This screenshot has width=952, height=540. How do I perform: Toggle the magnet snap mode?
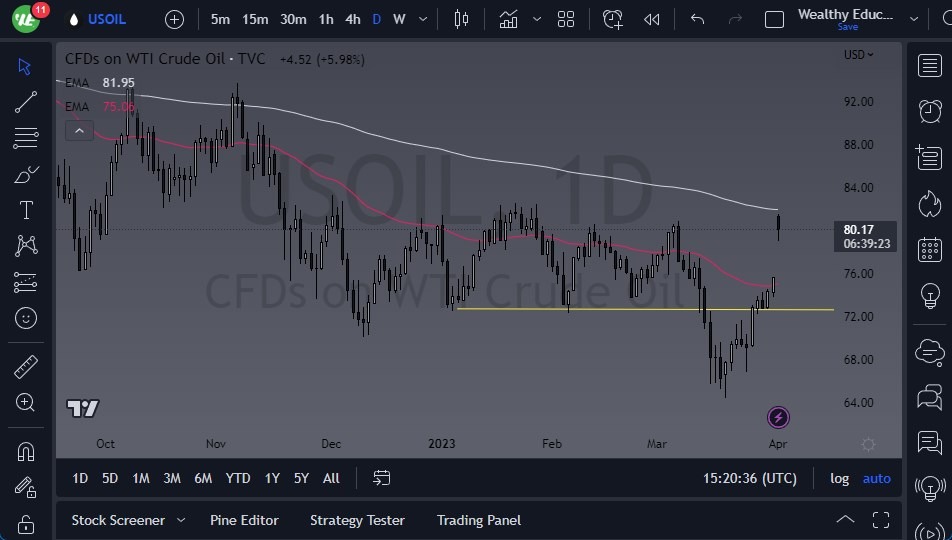click(26, 451)
